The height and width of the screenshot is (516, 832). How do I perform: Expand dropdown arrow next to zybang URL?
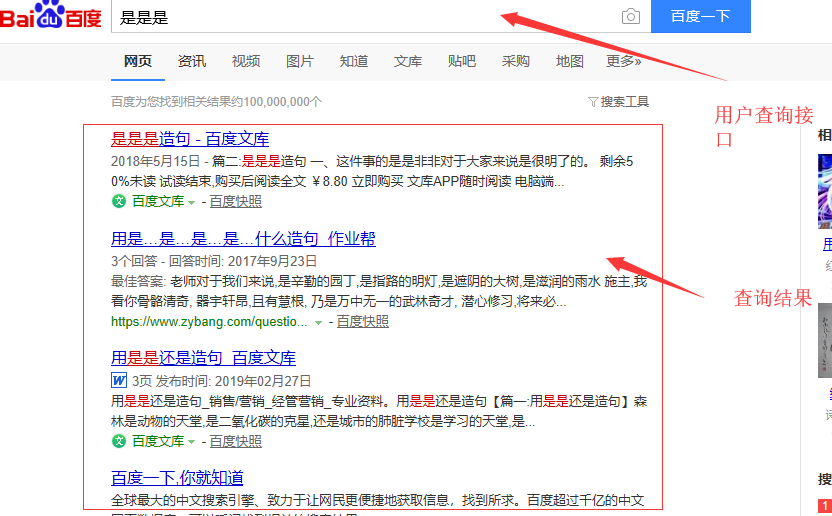coord(318,323)
